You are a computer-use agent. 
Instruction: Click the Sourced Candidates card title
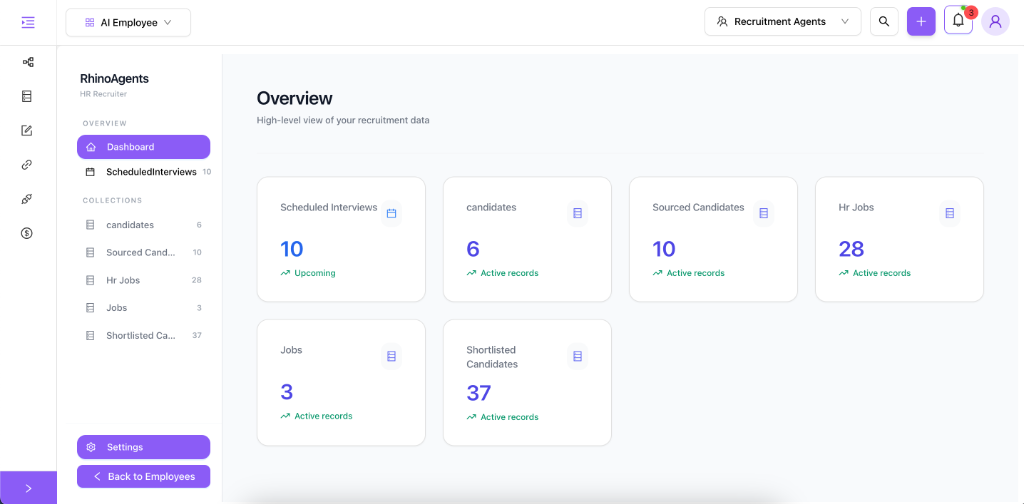[x=698, y=208]
